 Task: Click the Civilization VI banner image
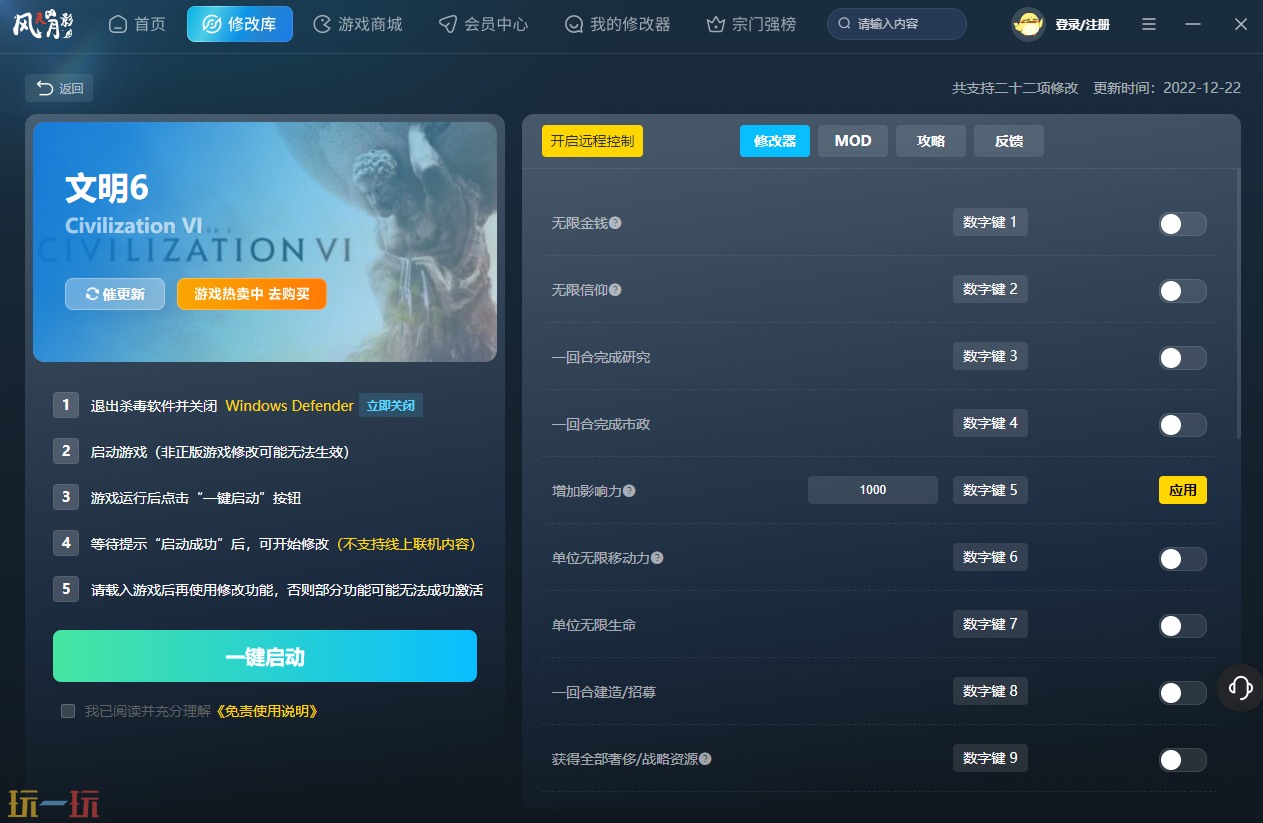265,241
